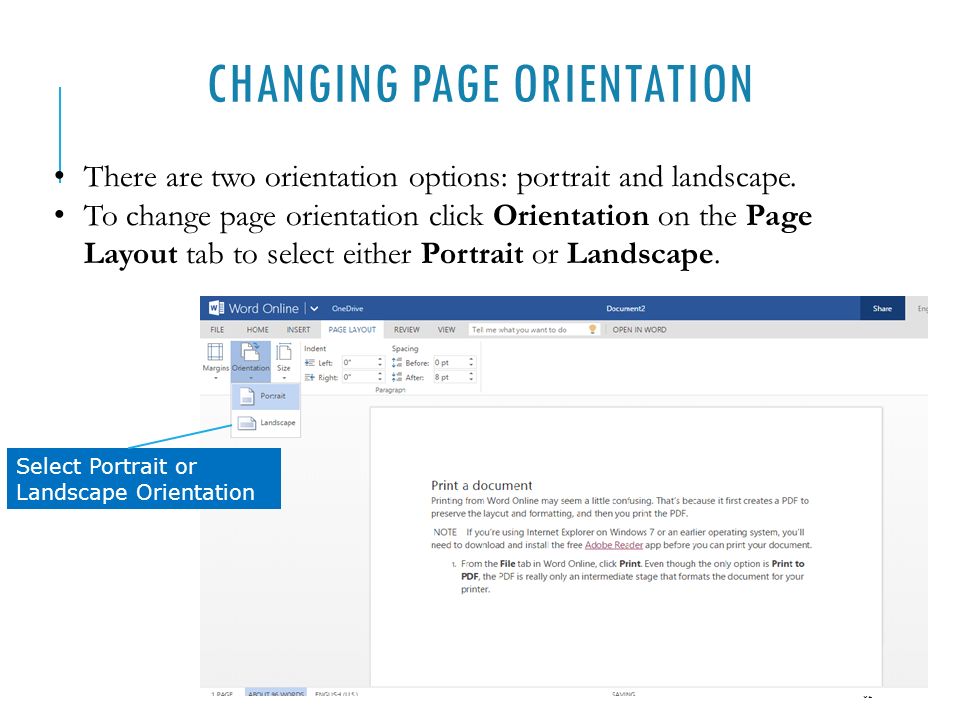Switch to the HOME tab
The height and width of the screenshot is (720, 960).
pos(258,329)
